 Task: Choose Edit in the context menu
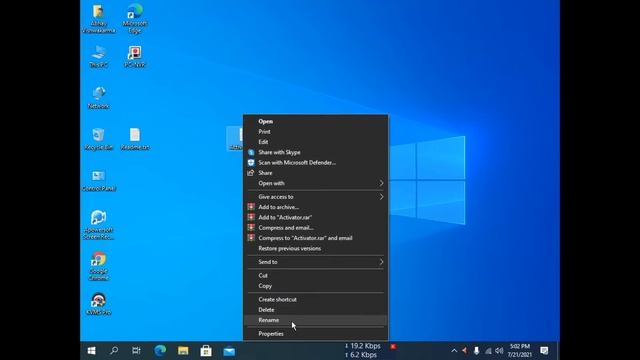coord(316,142)
